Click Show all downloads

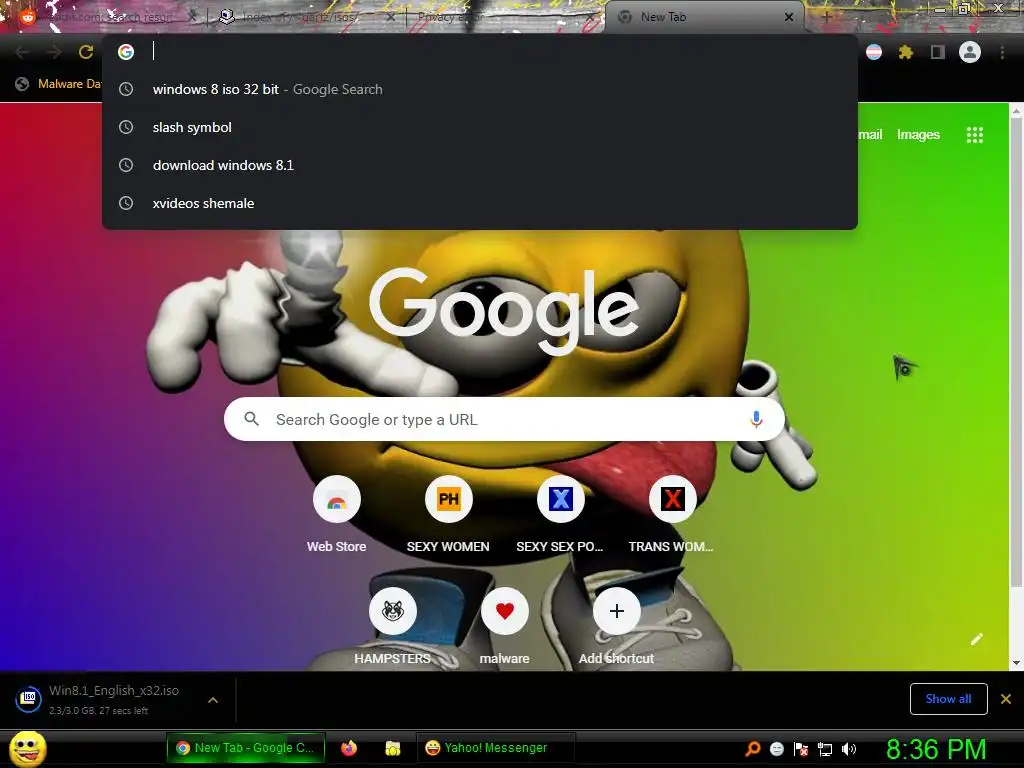[948, 699]
